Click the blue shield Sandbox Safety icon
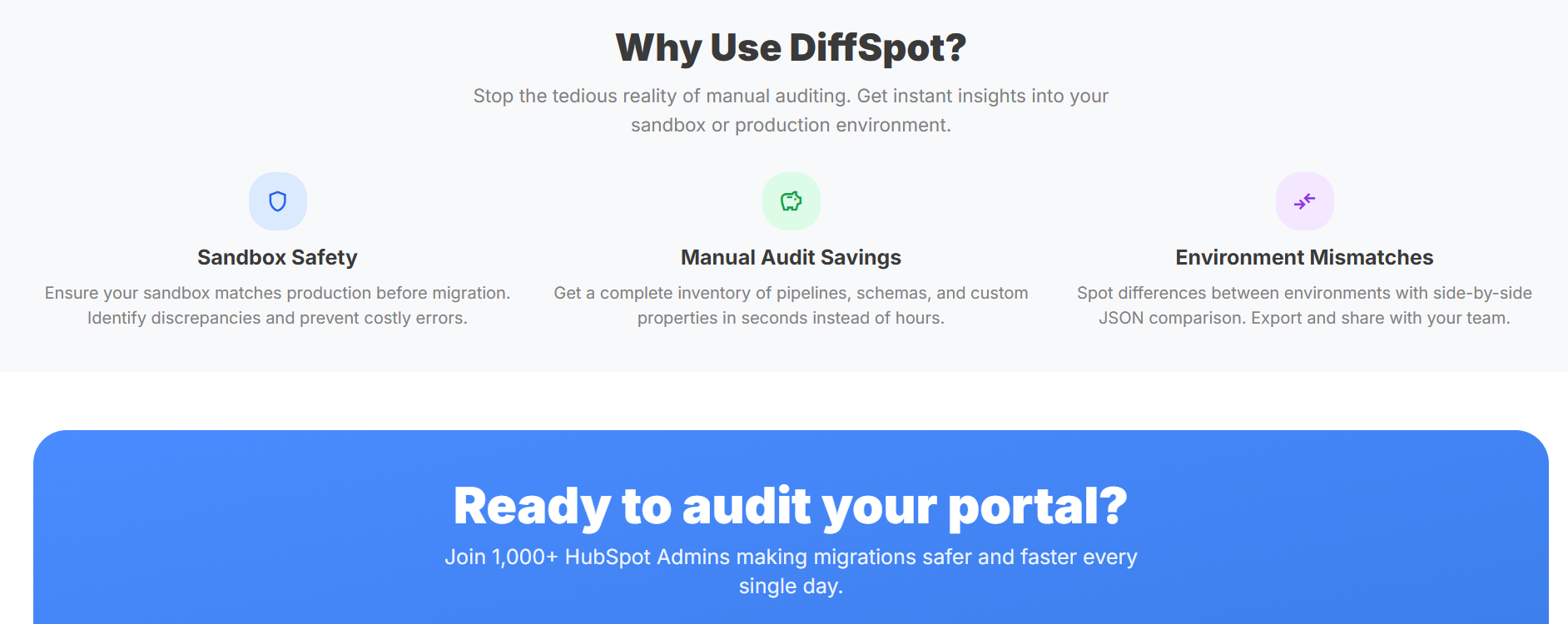 point(278,201)
